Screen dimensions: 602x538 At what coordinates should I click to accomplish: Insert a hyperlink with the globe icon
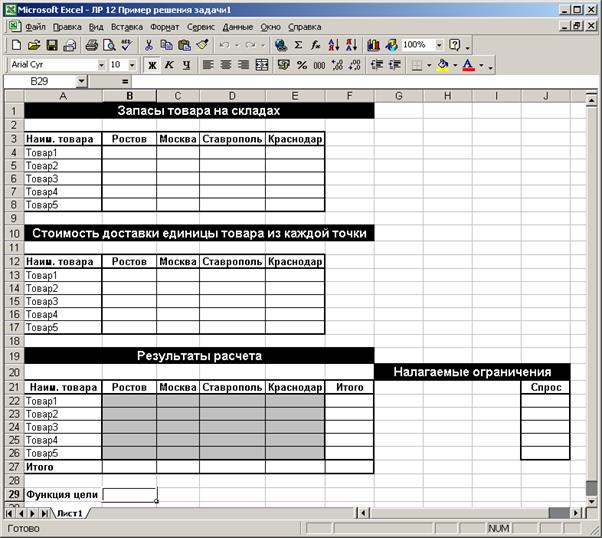pyautogui.click(x=281, y=45)
